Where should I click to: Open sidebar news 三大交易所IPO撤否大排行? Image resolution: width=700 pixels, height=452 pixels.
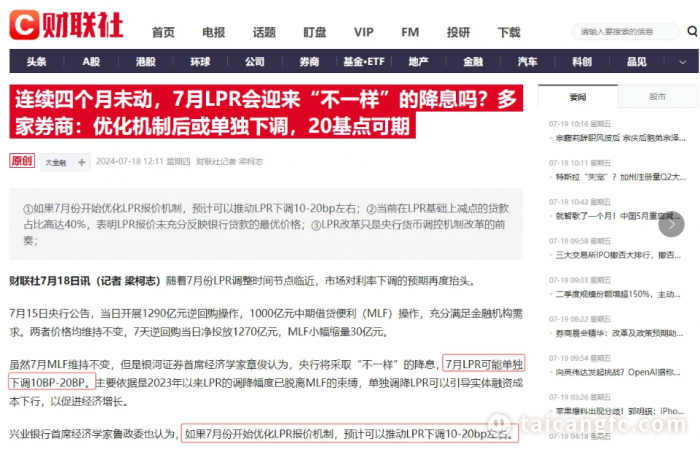[618, 255]
